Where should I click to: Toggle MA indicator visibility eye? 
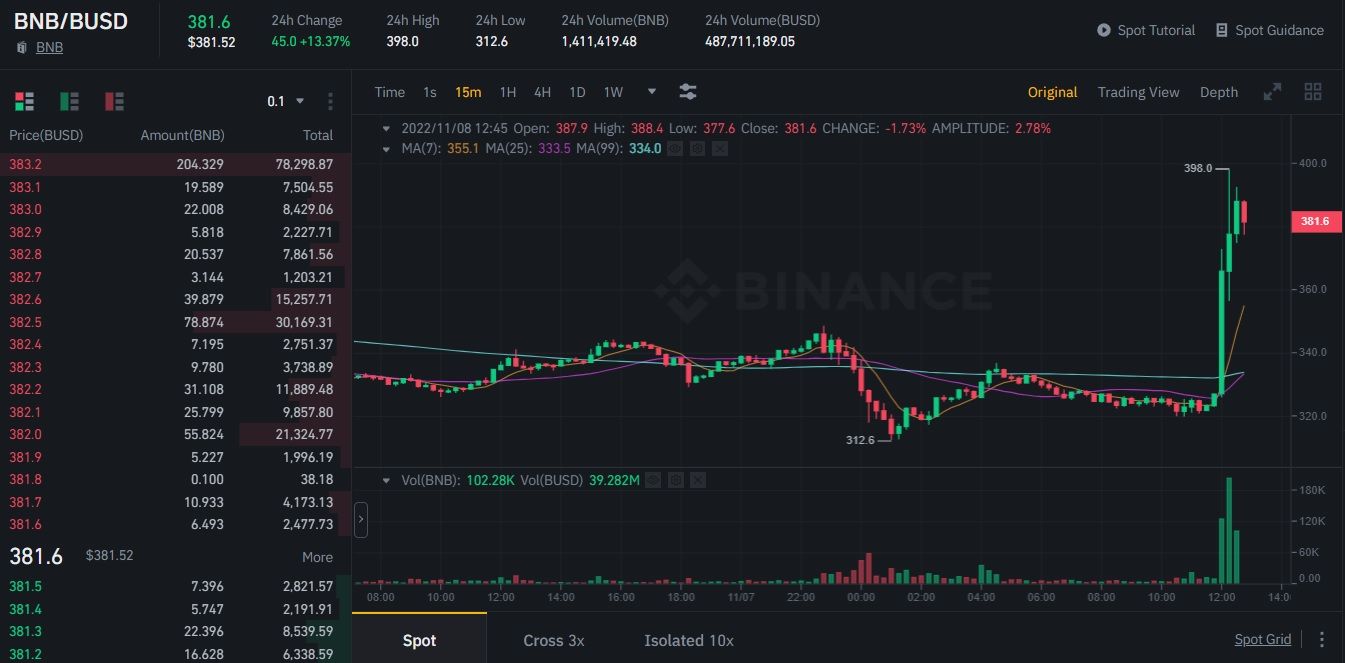(x=675, y=148)
